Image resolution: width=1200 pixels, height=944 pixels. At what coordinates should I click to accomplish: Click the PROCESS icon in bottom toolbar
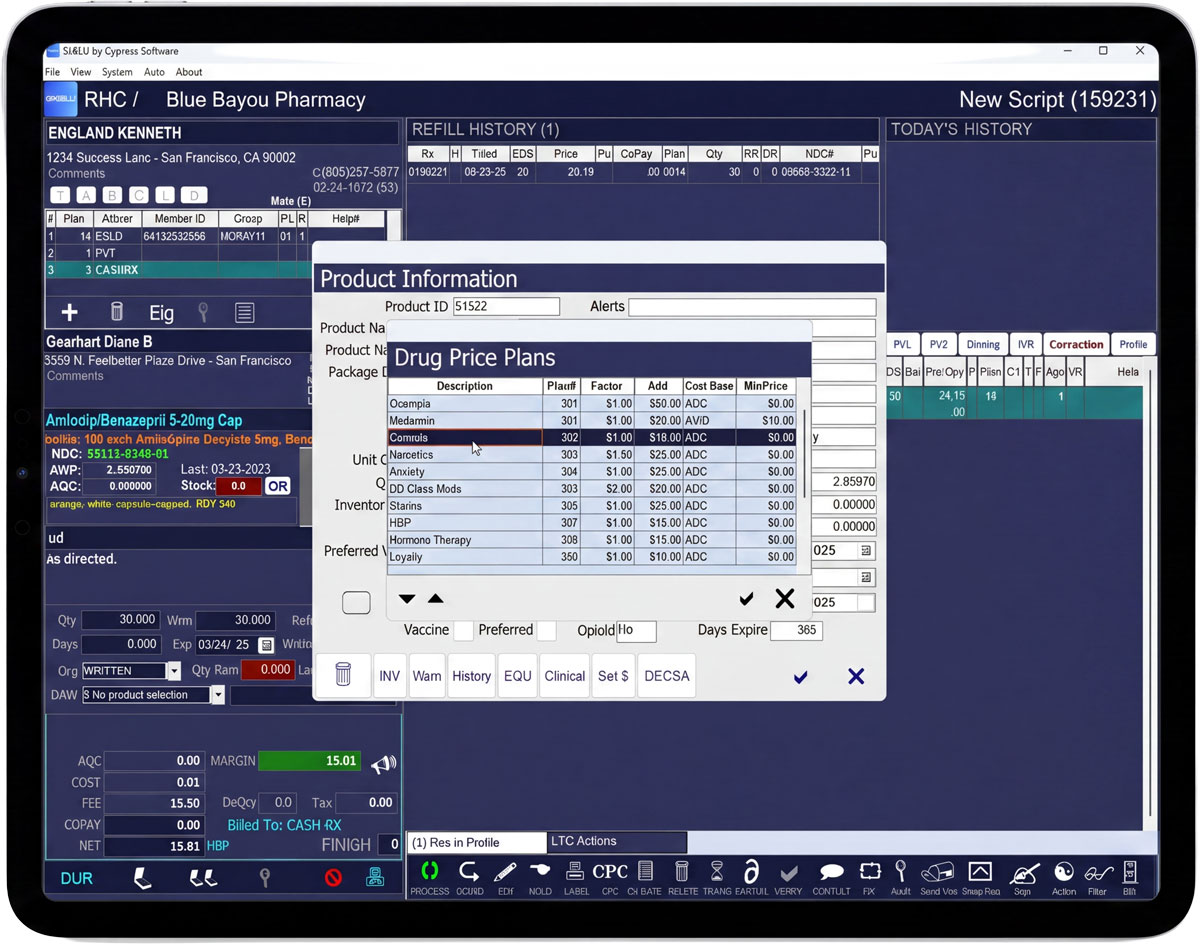coord(429,871)
